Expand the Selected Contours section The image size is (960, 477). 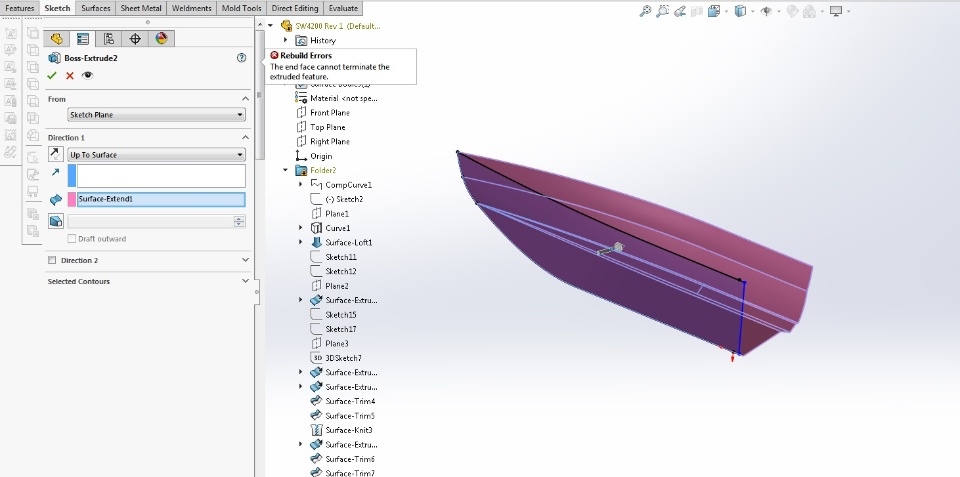[245, 281]
